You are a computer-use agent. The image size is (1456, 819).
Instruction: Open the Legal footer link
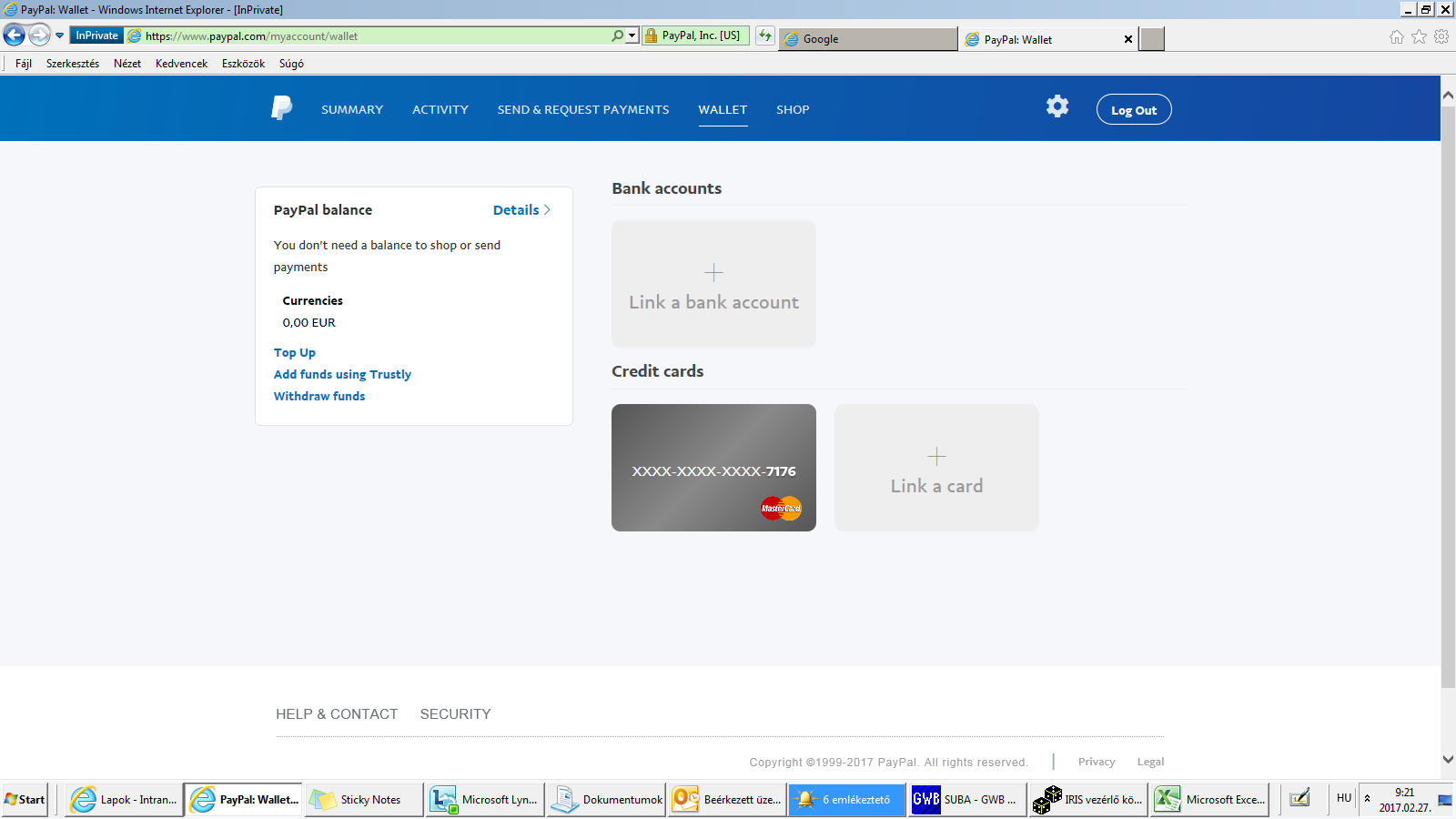(x=1150, y=762)
